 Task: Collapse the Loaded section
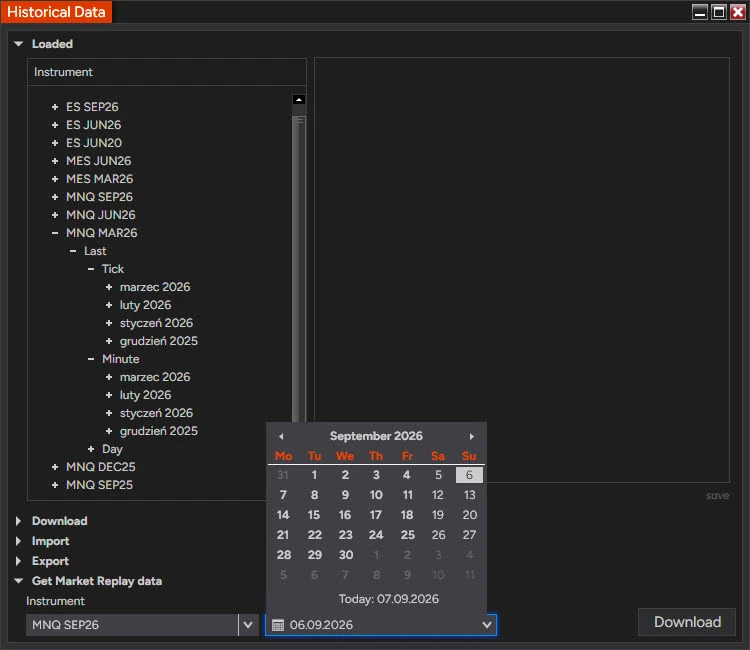(x=19, y=44)
